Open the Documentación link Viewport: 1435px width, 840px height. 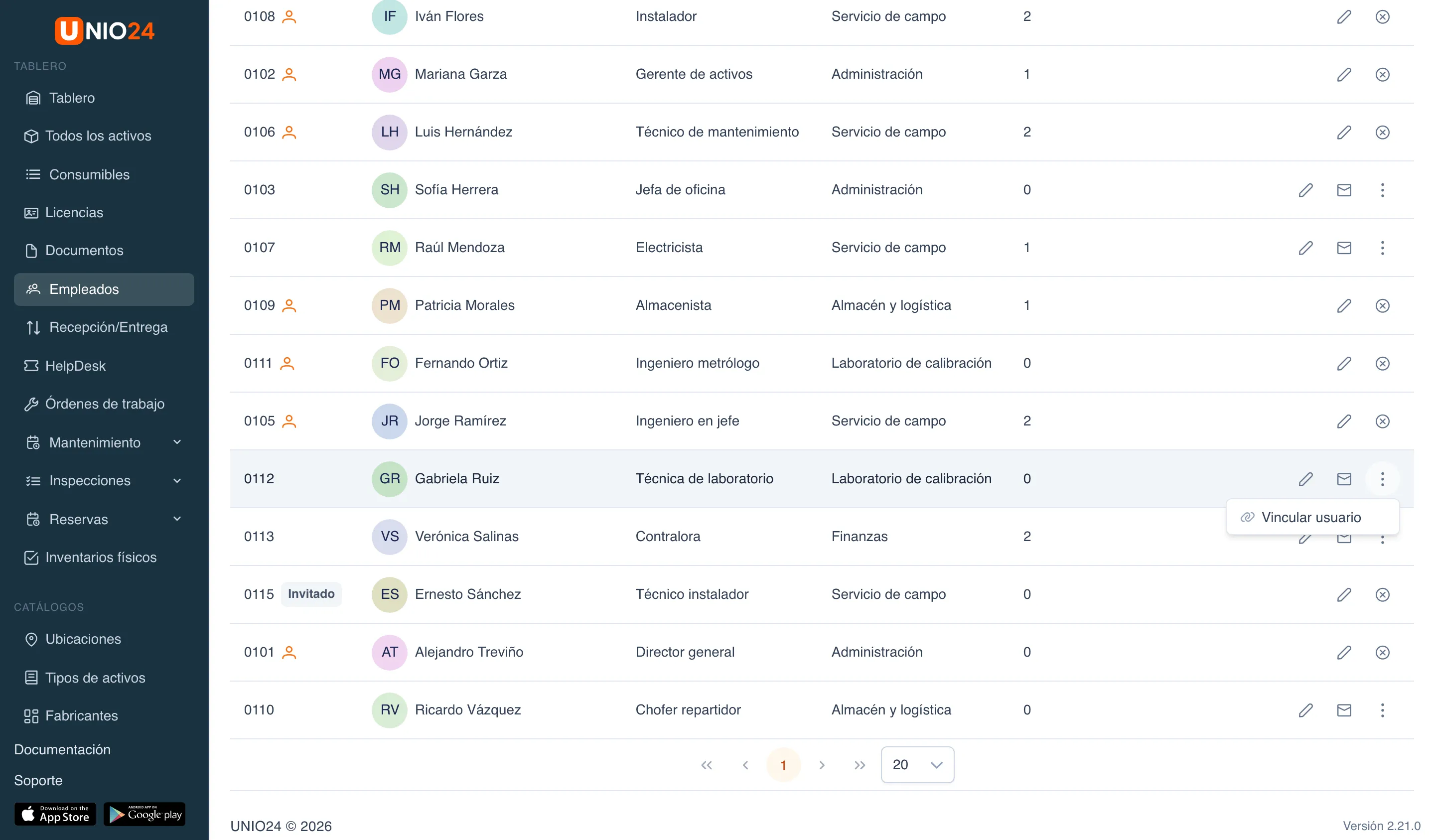[x=62, y=749]
